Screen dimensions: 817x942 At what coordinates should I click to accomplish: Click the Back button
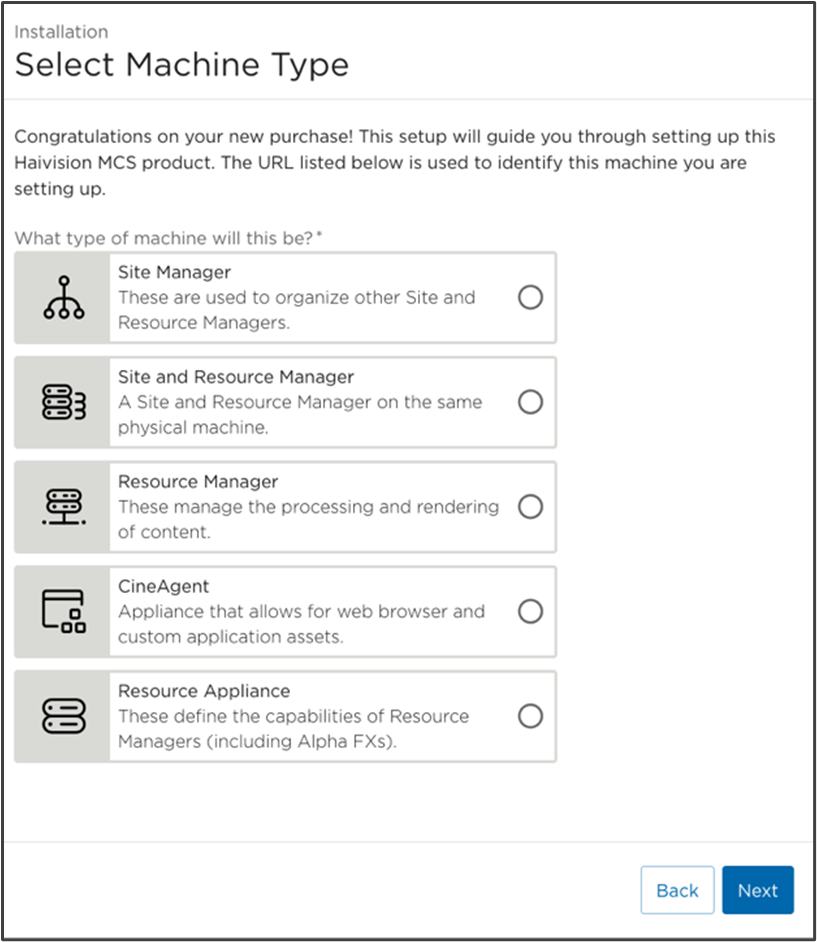pyautogui.click(x=677, y=890)
